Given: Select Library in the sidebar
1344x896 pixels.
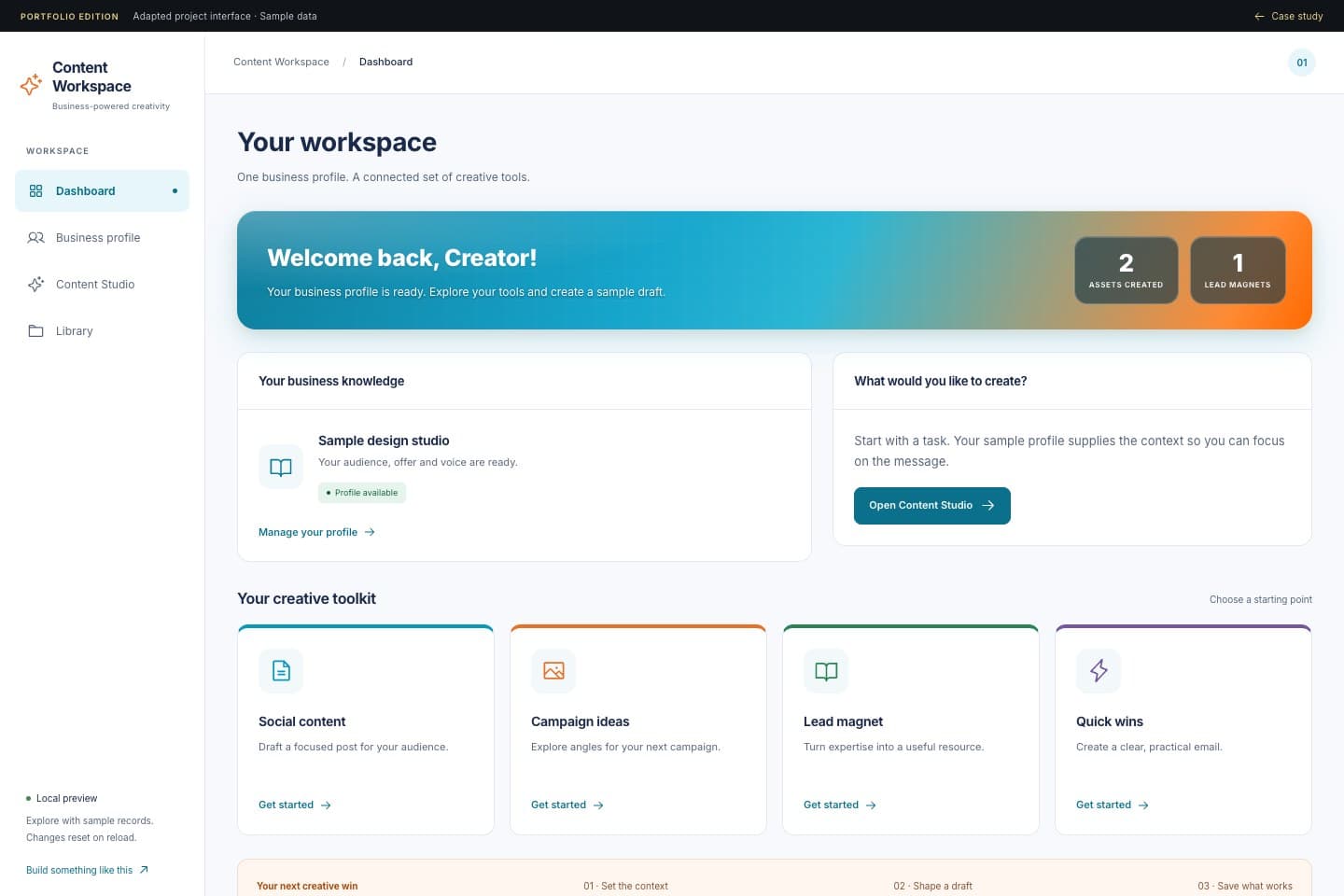Looking at the screenshot, I should tap(102, 331).
